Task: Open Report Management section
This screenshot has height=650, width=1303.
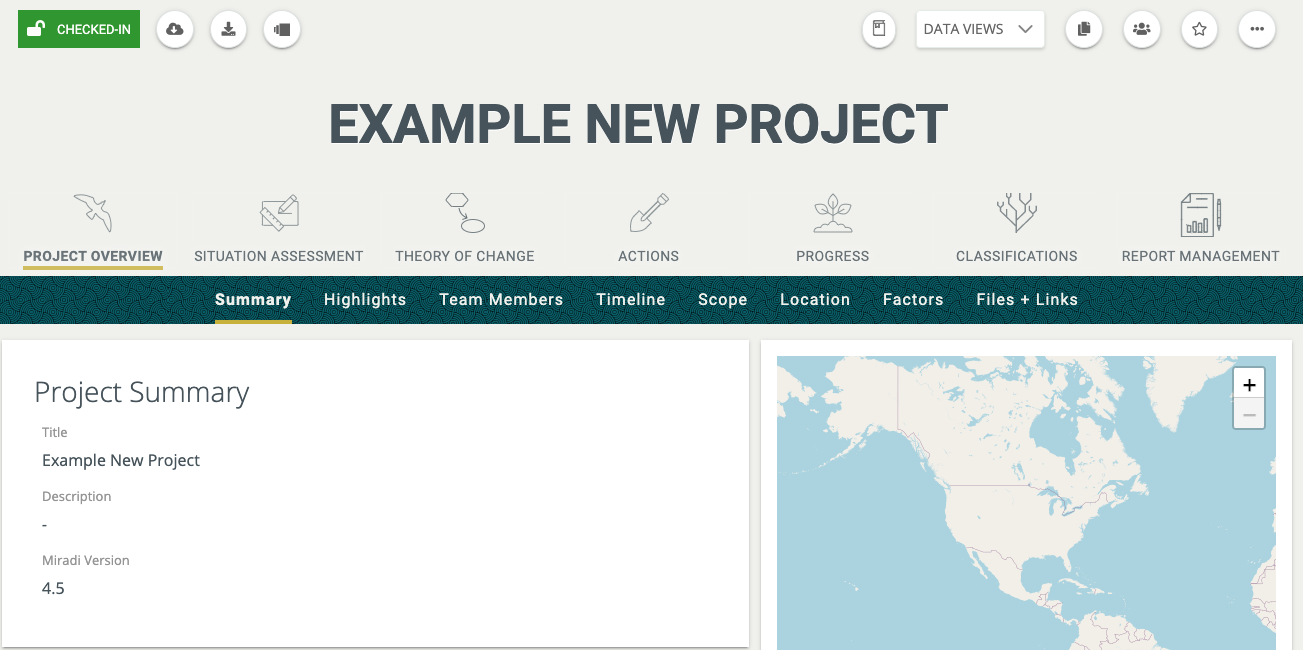Action: 1200,230
